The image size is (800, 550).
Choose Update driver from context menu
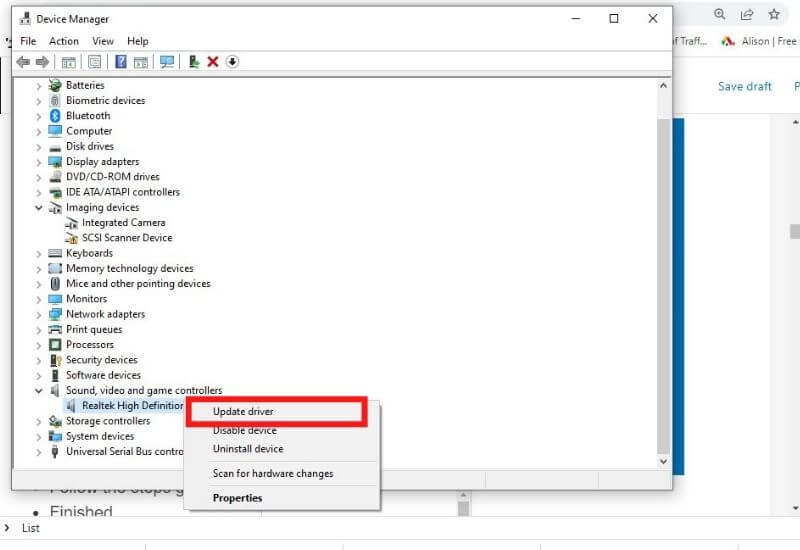click(243, 411)
